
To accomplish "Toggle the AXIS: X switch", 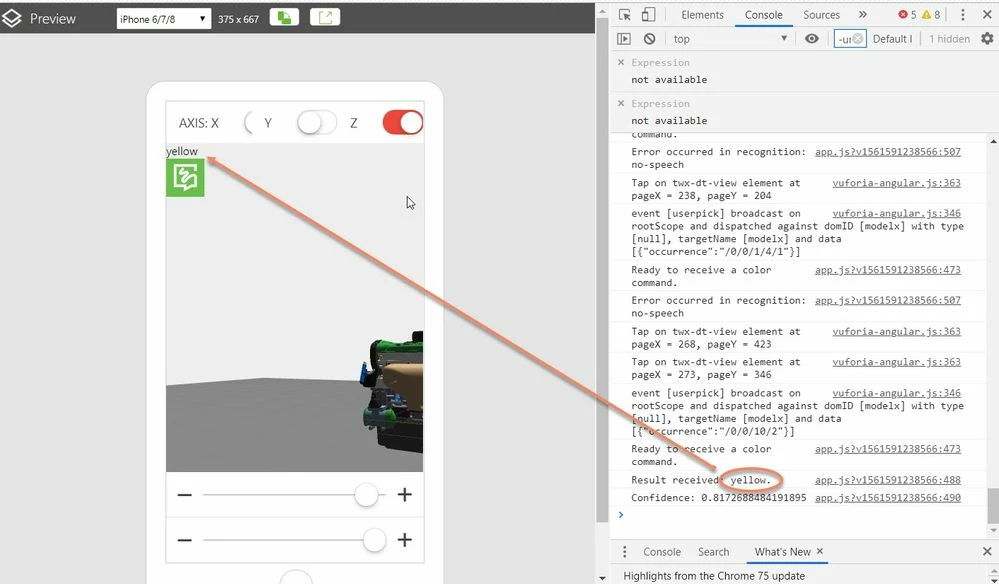I will click(249, 122).
